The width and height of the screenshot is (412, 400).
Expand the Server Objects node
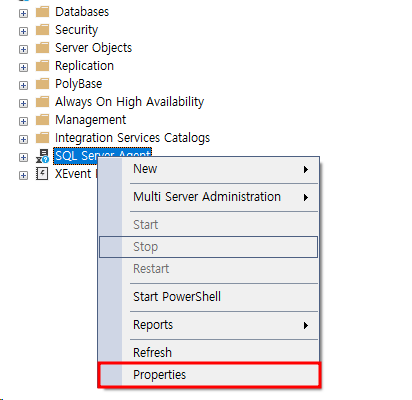click(23, 49)
